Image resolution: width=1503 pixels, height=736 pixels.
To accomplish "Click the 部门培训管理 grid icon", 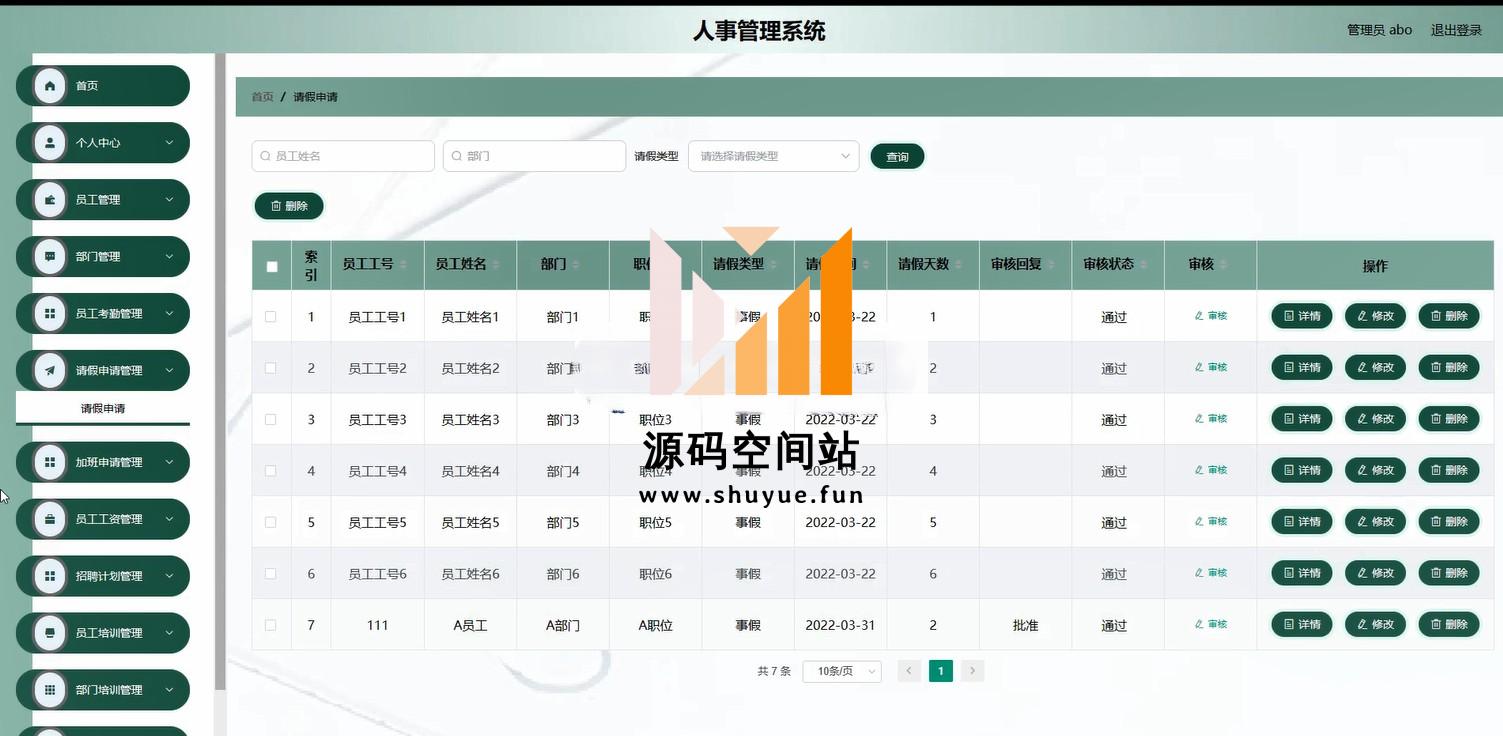I will (x=49, y=690).
